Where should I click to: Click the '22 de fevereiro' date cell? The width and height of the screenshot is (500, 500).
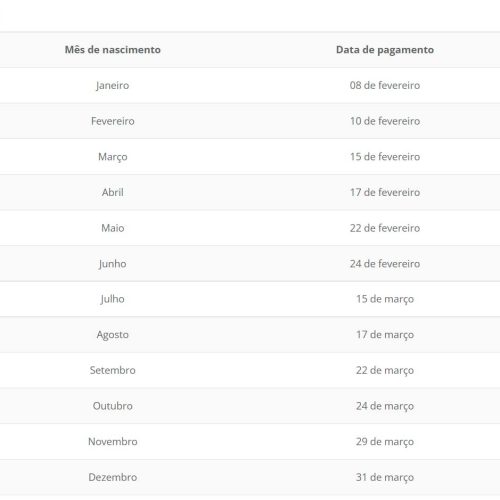coord(385,228)
